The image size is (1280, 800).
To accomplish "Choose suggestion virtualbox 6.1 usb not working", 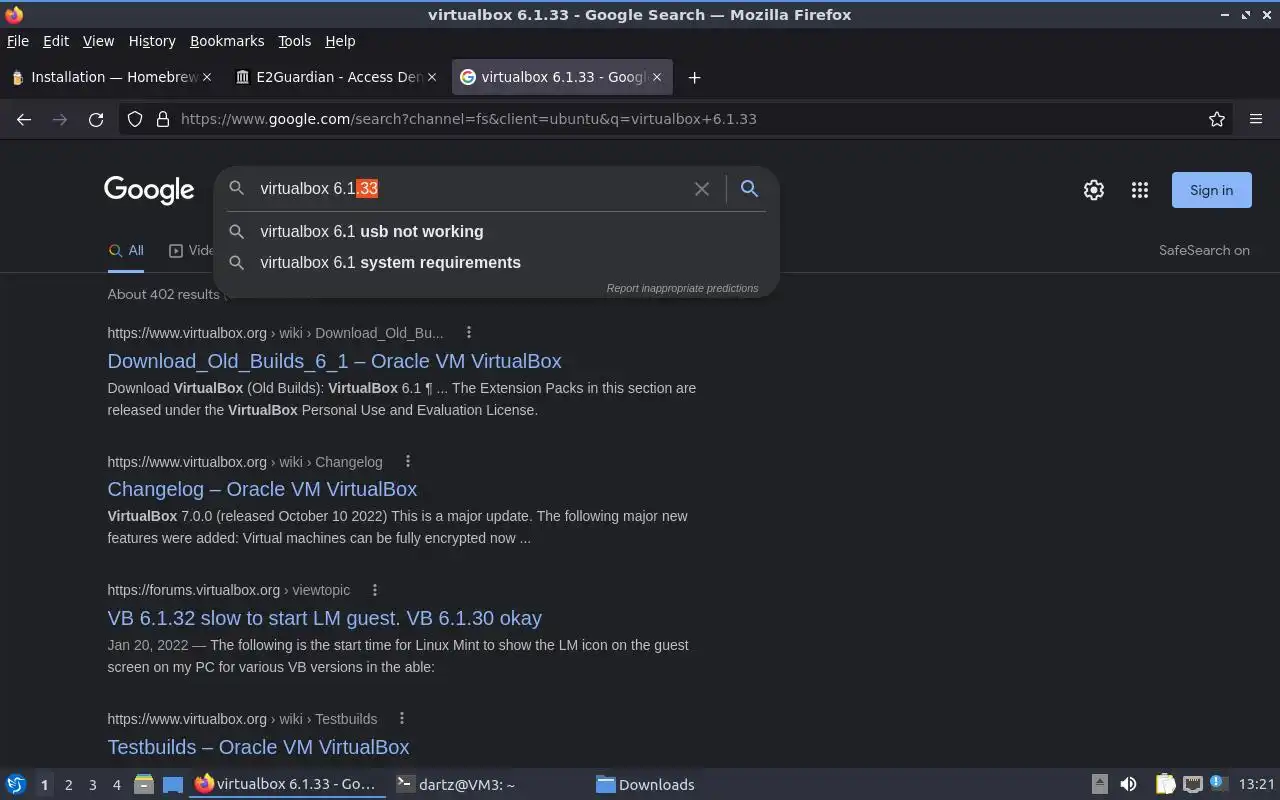I will pos(496,231).
